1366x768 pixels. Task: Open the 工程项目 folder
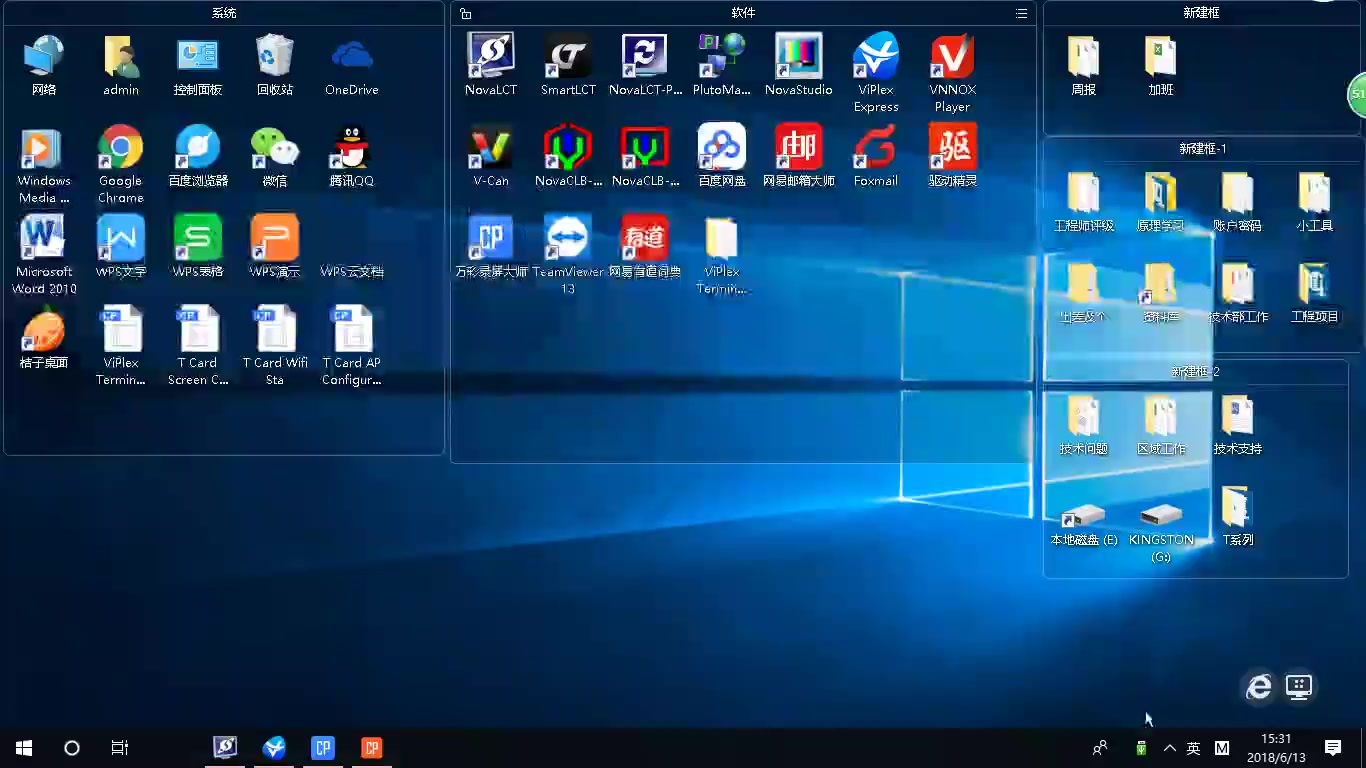[1314, 292]
